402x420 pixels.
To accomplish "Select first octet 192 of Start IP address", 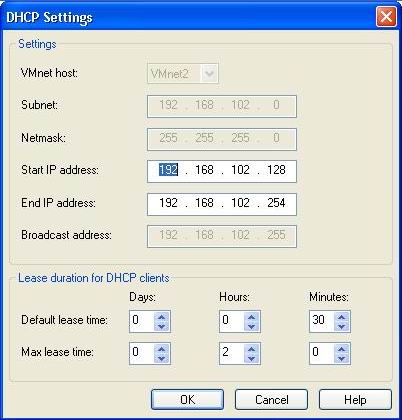I will (x=168, y=170).
